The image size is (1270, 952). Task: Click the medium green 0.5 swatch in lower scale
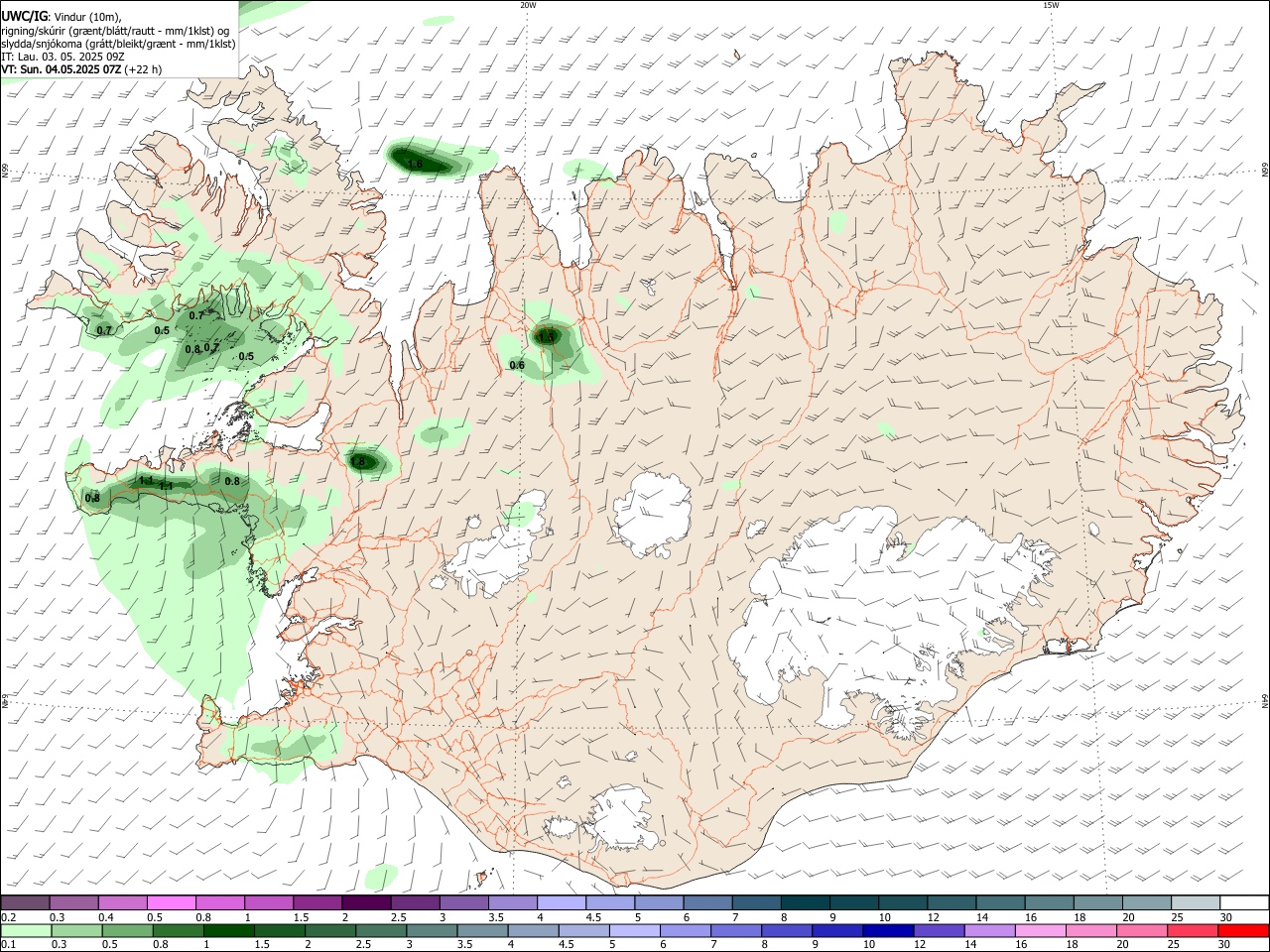point(127,930)
